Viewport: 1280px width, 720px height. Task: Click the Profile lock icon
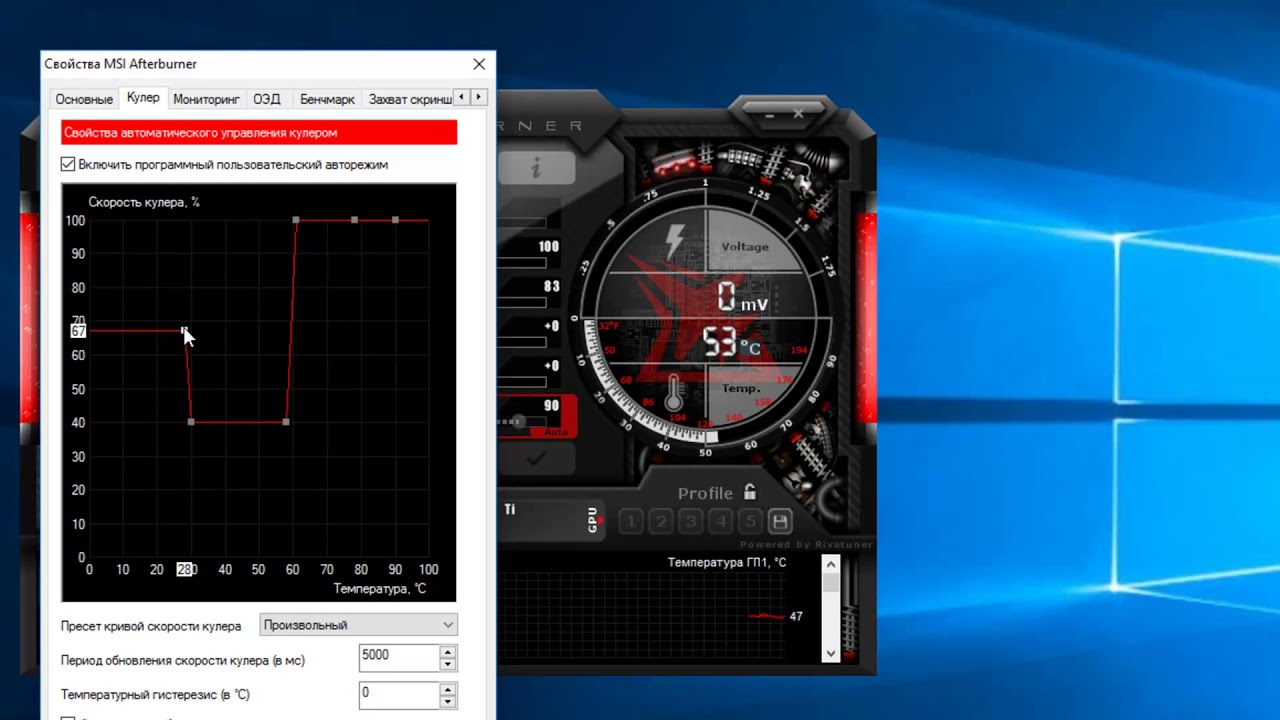pyautogui.click(x=750, y=491)
